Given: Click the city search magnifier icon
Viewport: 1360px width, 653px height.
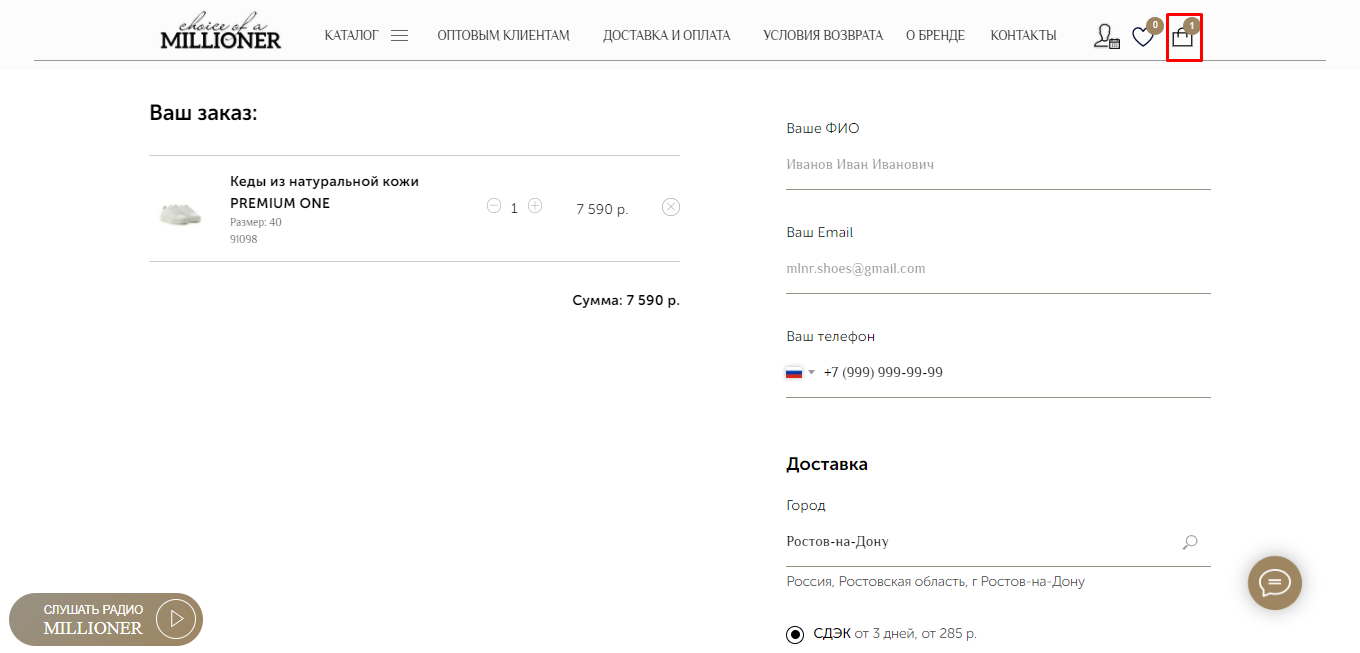Looking at the screenshot, I should tap(1190, 542).
